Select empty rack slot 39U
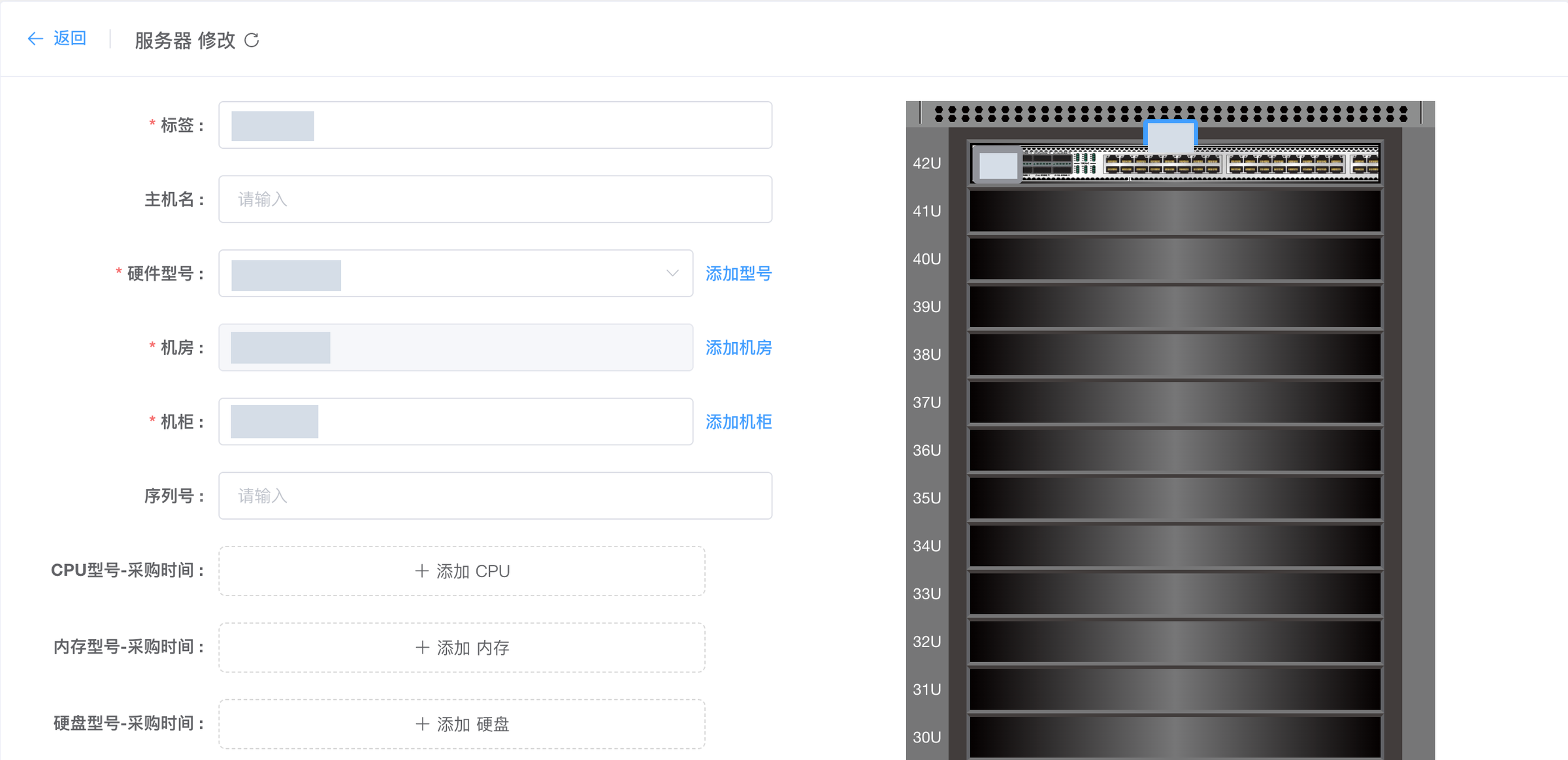Viewport: 1568px width, 760px height. (1175, 306)
